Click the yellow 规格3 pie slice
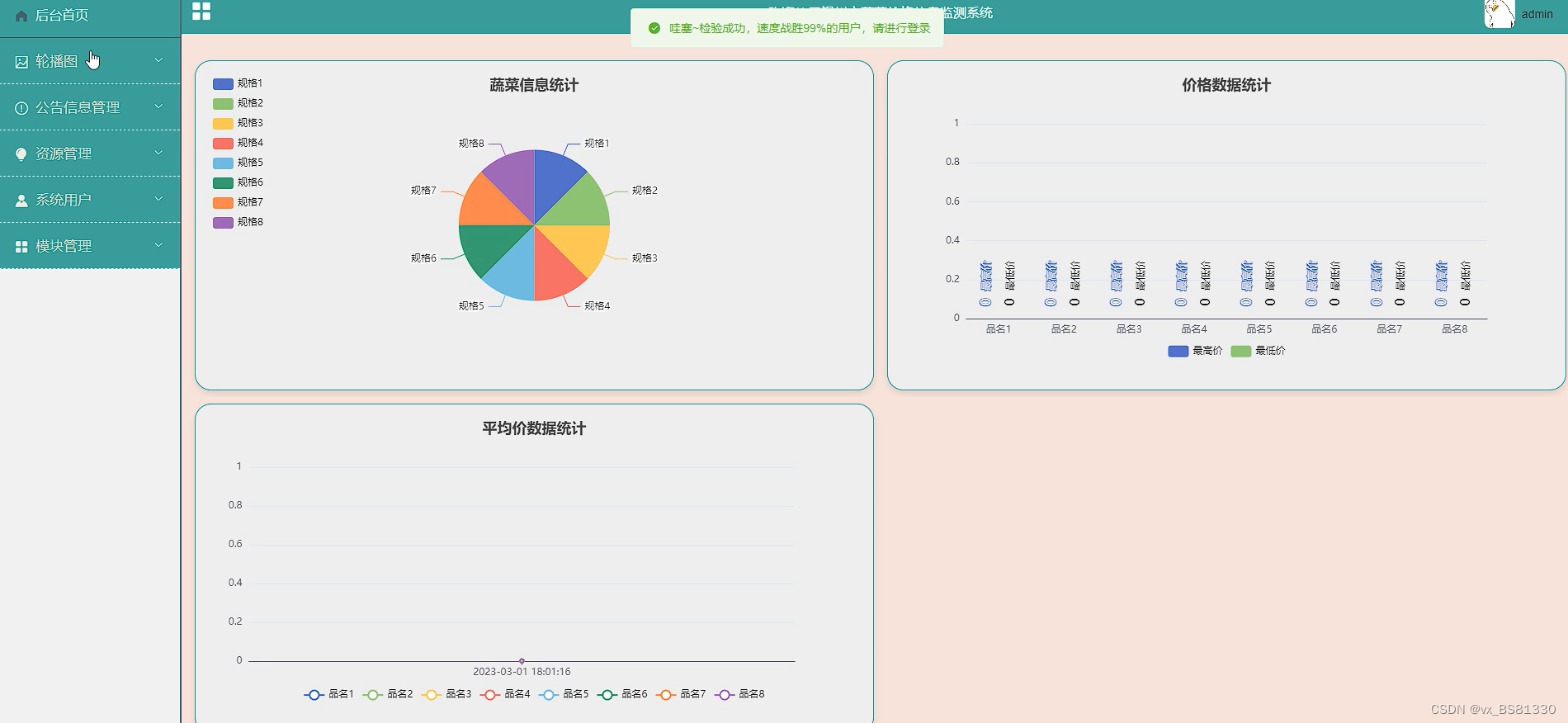The height and width of the screenshot is (723, 1568). (x=581, y=245)
